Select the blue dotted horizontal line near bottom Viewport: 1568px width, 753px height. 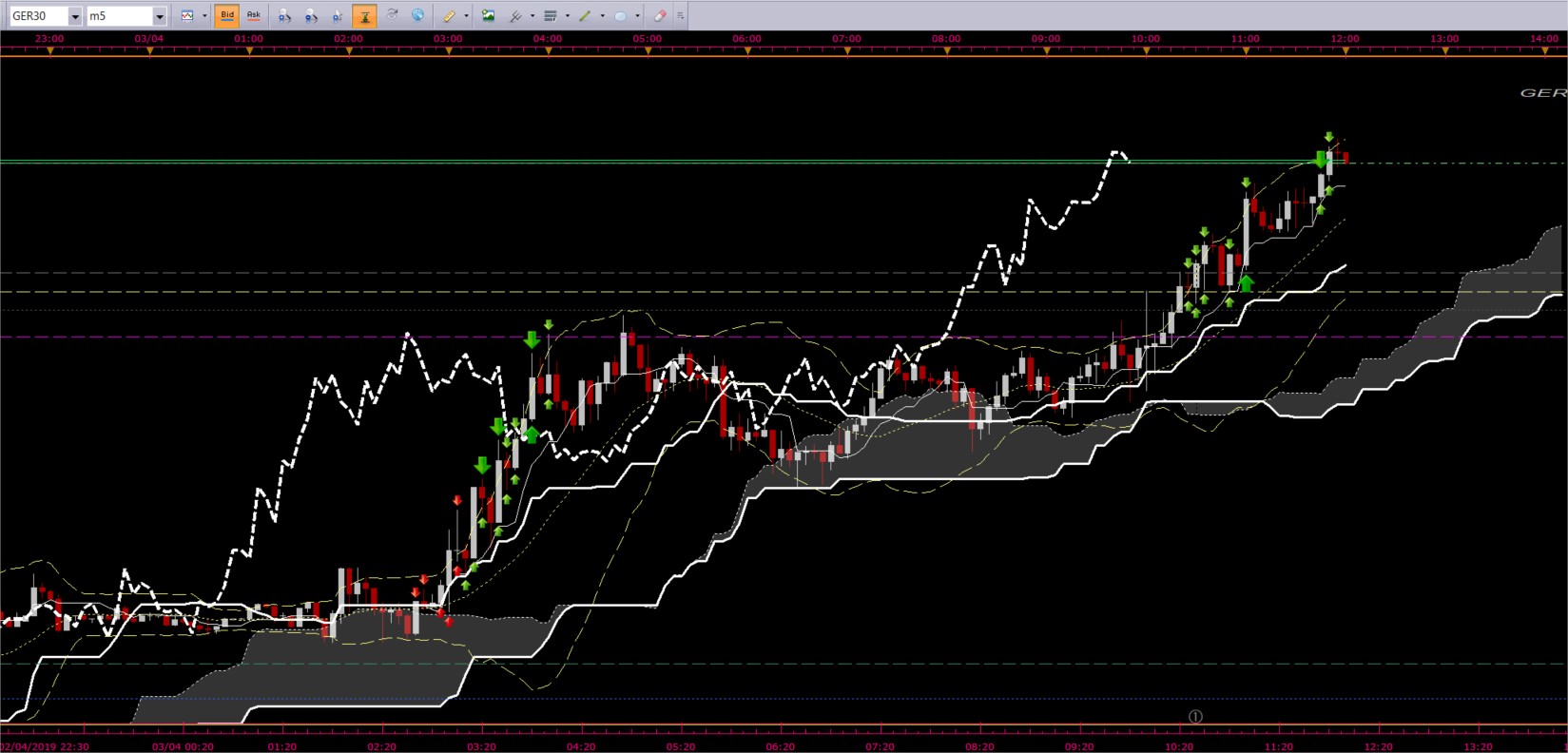pos(784,699)
